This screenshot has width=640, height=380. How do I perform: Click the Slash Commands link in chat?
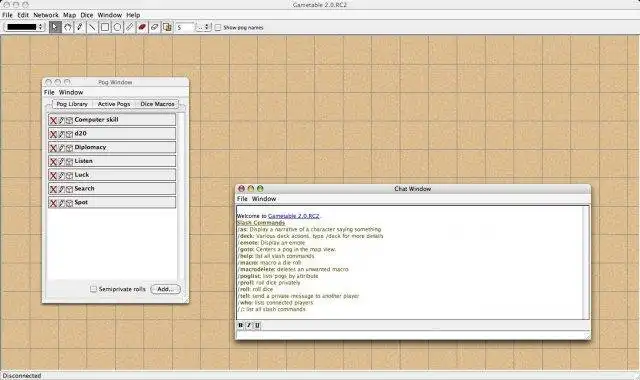click(261, 223)
